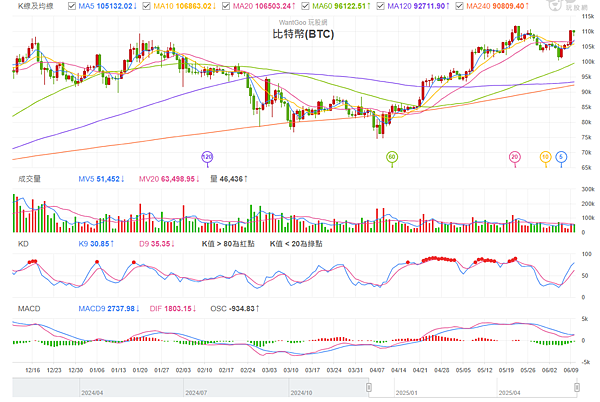
Task: Click the 量 46,436 volume value
Action: click(229, 179)
